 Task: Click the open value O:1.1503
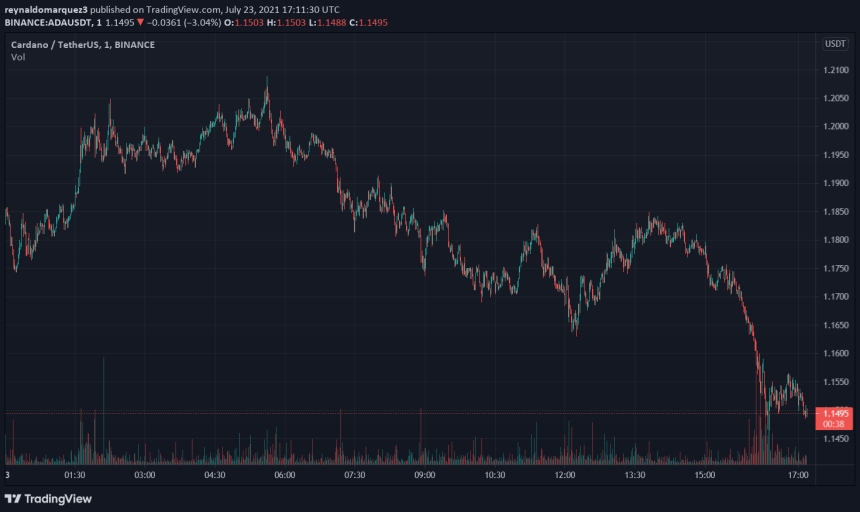[x=244, y=22]
